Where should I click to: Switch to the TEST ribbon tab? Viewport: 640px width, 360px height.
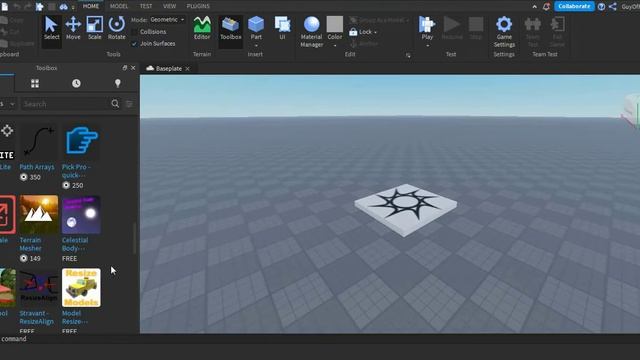[x=146, y=6]
